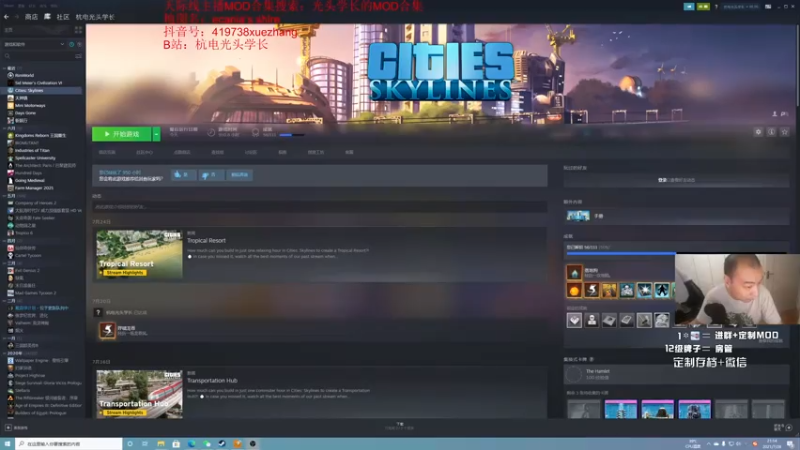Collapse the 五月 group
Viewport: 800px width, 450px height.
(5, 195)
